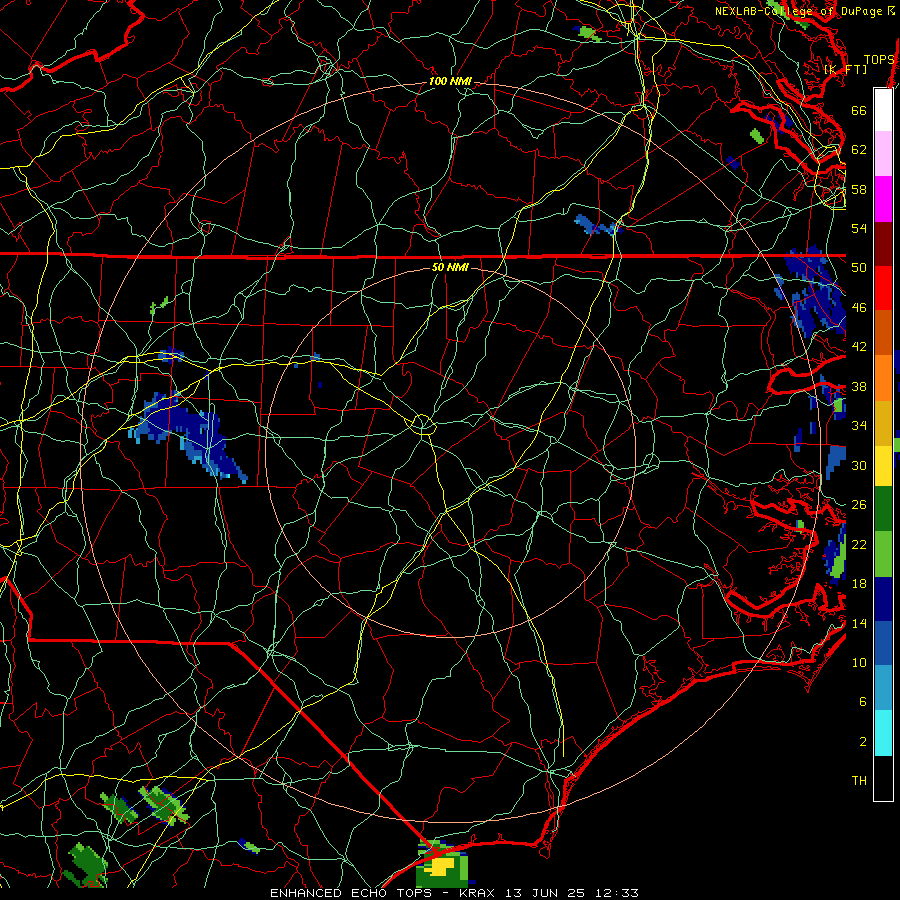The height and width of the screenshot is (900, 900).
Task: Click the 'ENHANCED ECHO TOPS' caption text
Action: [351, 893]
